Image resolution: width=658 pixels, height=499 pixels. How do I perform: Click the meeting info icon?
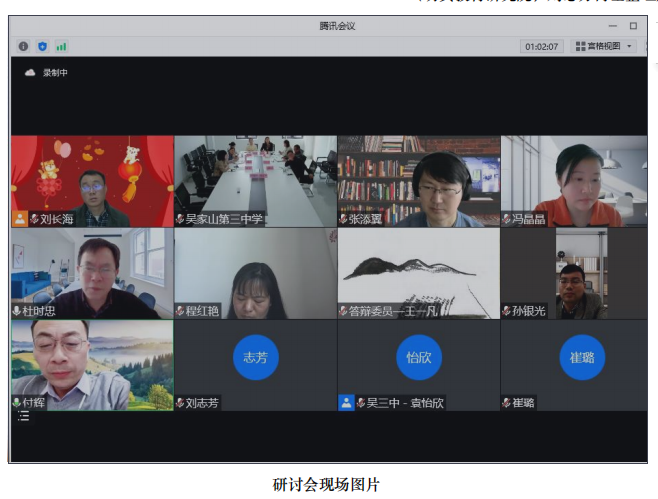coord(24,46)
